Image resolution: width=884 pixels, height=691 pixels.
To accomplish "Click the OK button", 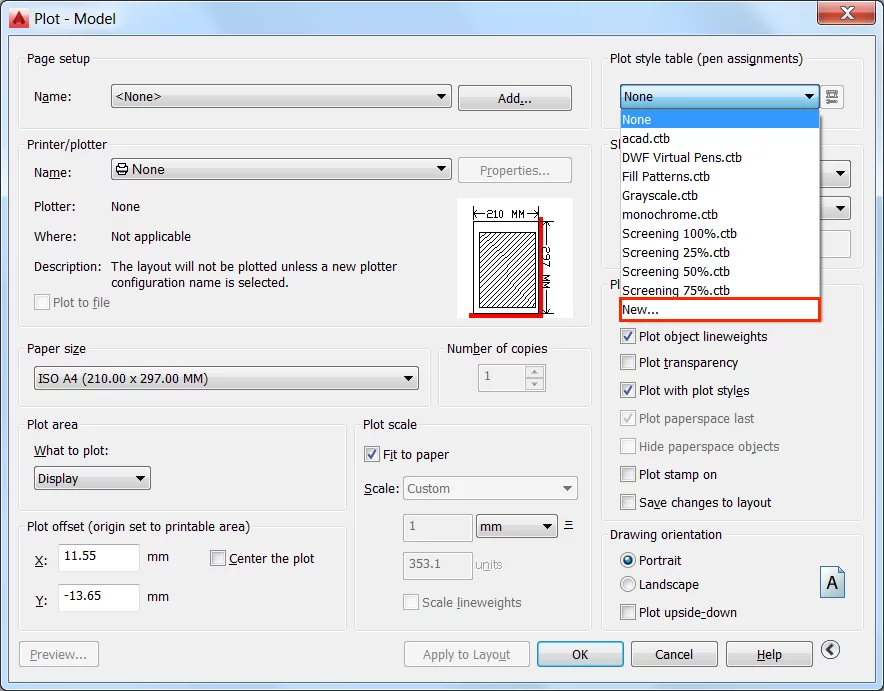I will point(580,654).
